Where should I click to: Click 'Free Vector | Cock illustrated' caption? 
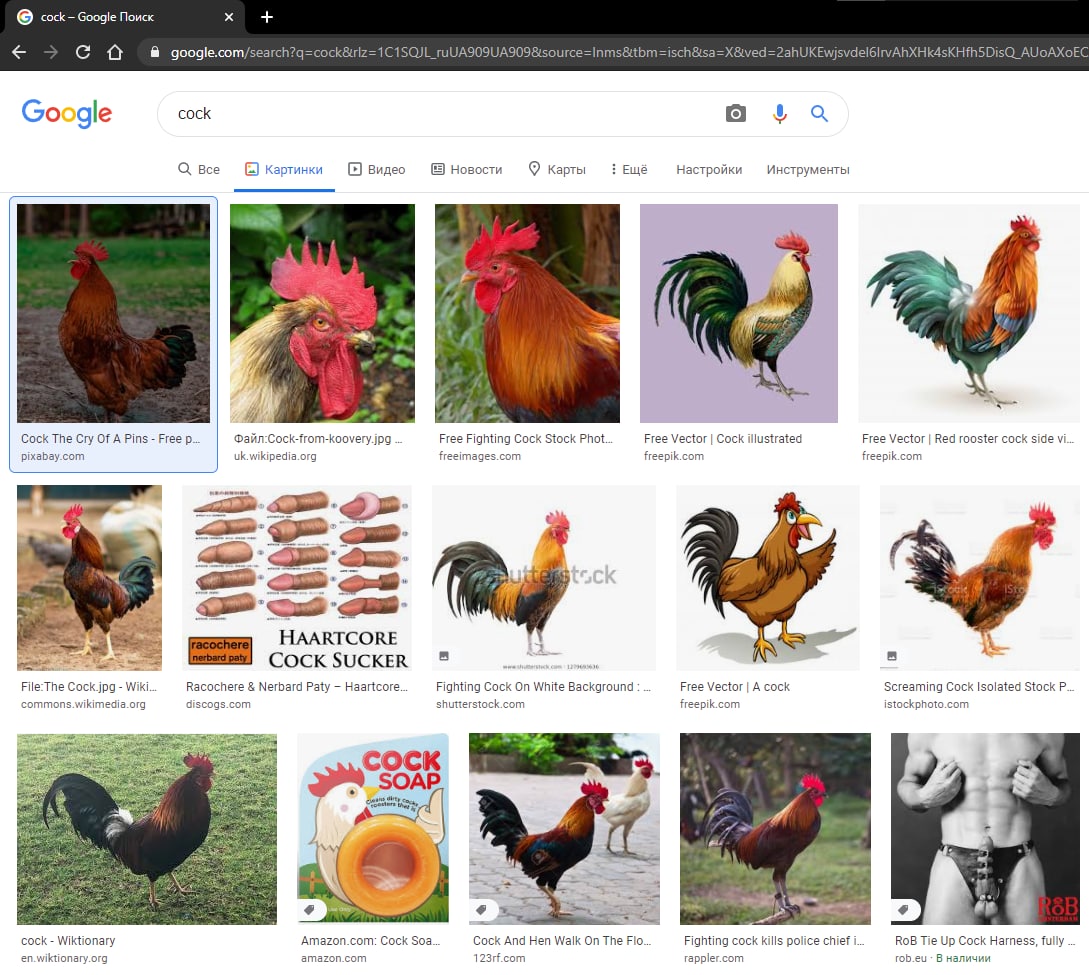click(722, 439)
